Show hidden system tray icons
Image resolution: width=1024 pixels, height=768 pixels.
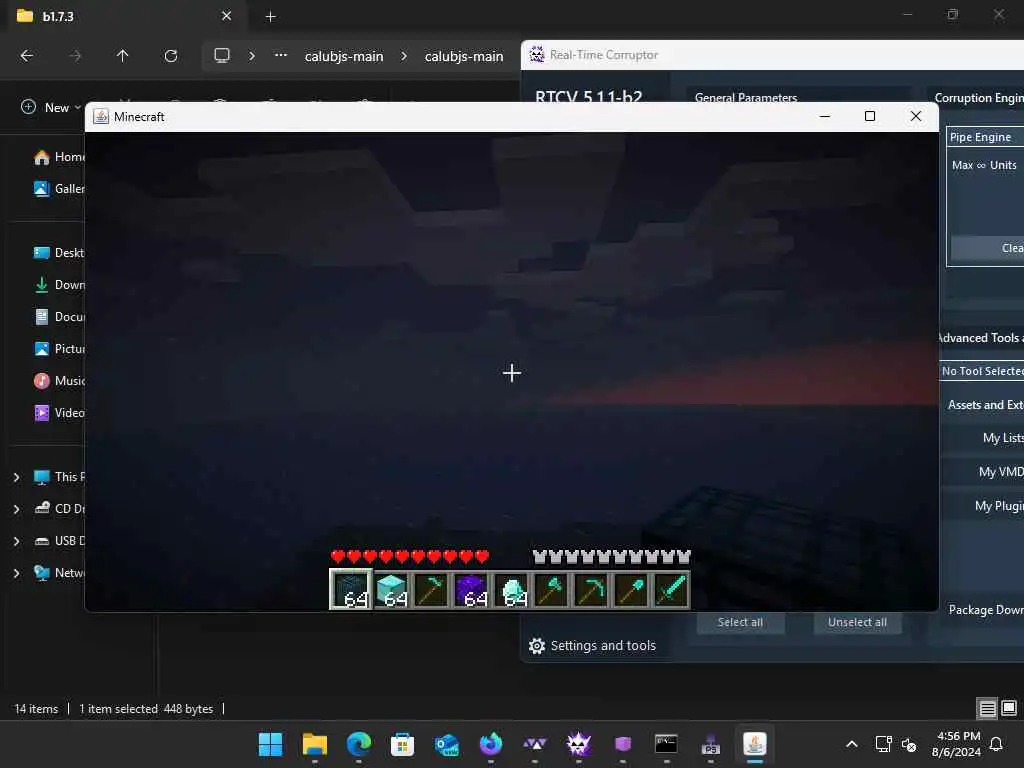point(852,744)
